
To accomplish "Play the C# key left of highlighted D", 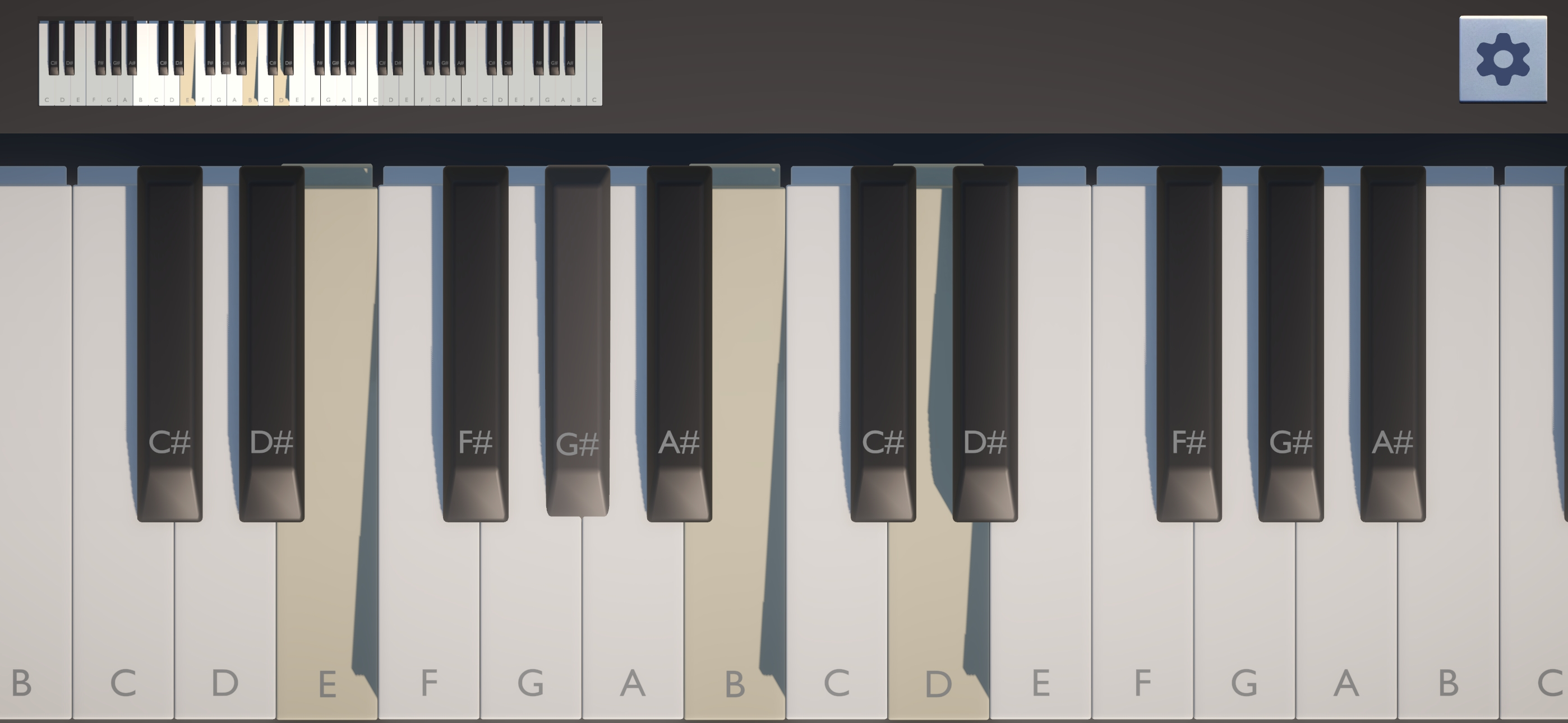I will point(883,344).
